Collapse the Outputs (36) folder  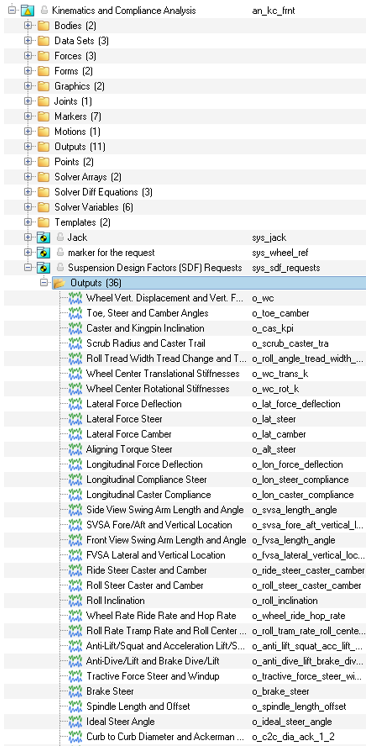point(44,283)
